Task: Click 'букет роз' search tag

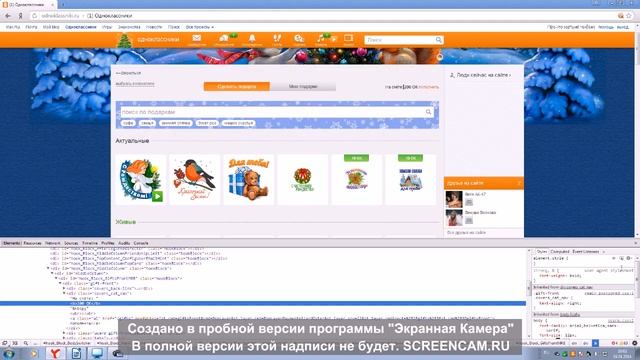Action: [x=207, y=123]
